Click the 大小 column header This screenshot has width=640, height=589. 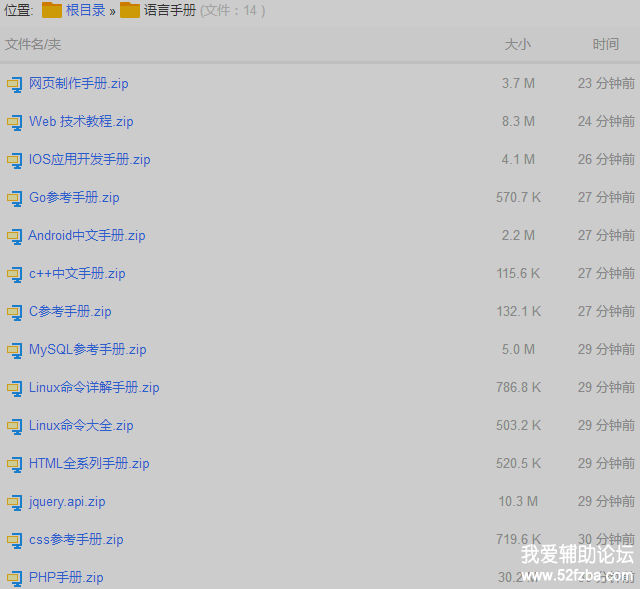point(518,44)
